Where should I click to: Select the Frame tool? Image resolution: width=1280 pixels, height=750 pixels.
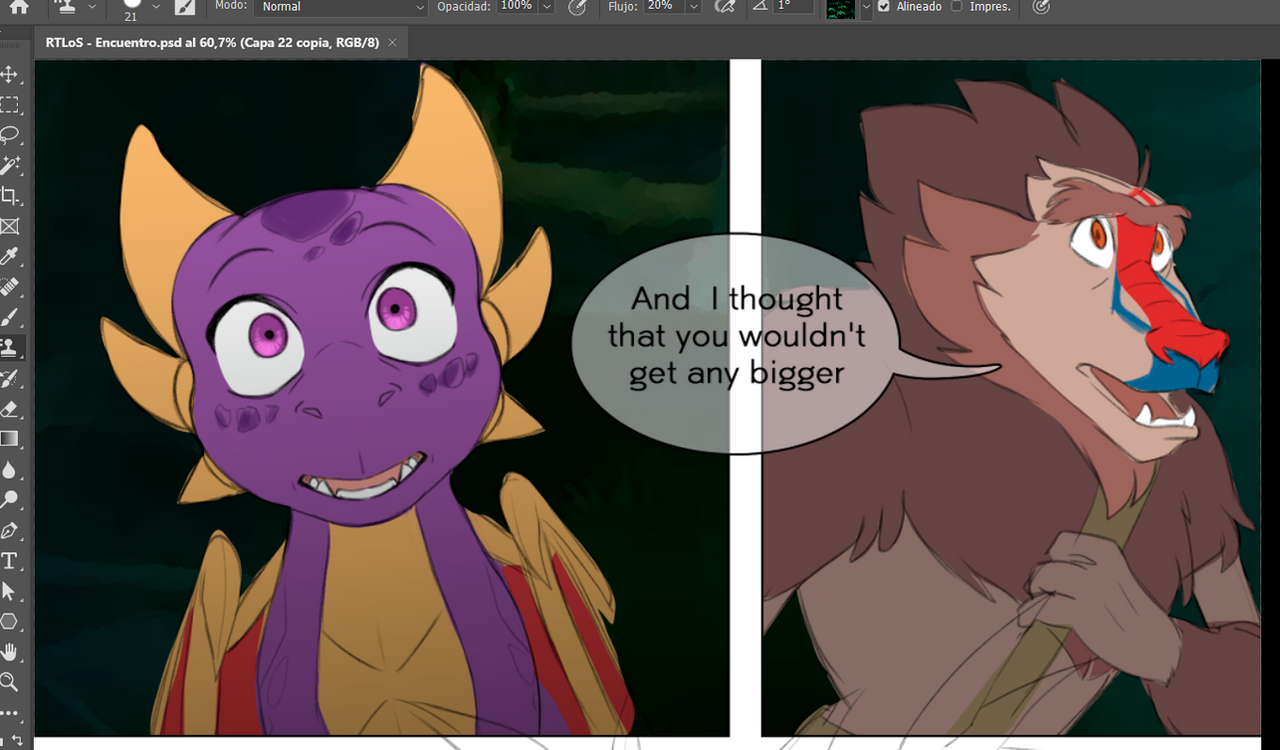click(10, 226)
